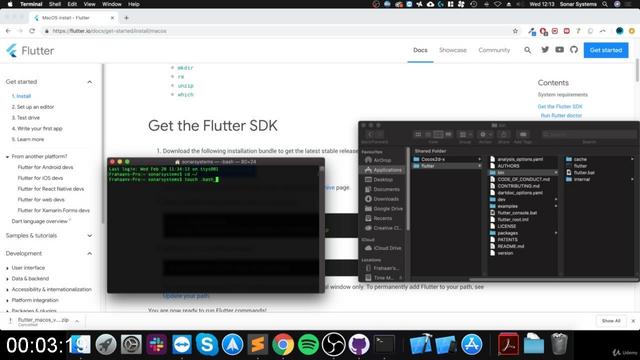The width and height of the screenshot is (640, 360).
Task: Click the Finder horizontal scrollbar
Action: pyautogui.click(x=553, y=280)
